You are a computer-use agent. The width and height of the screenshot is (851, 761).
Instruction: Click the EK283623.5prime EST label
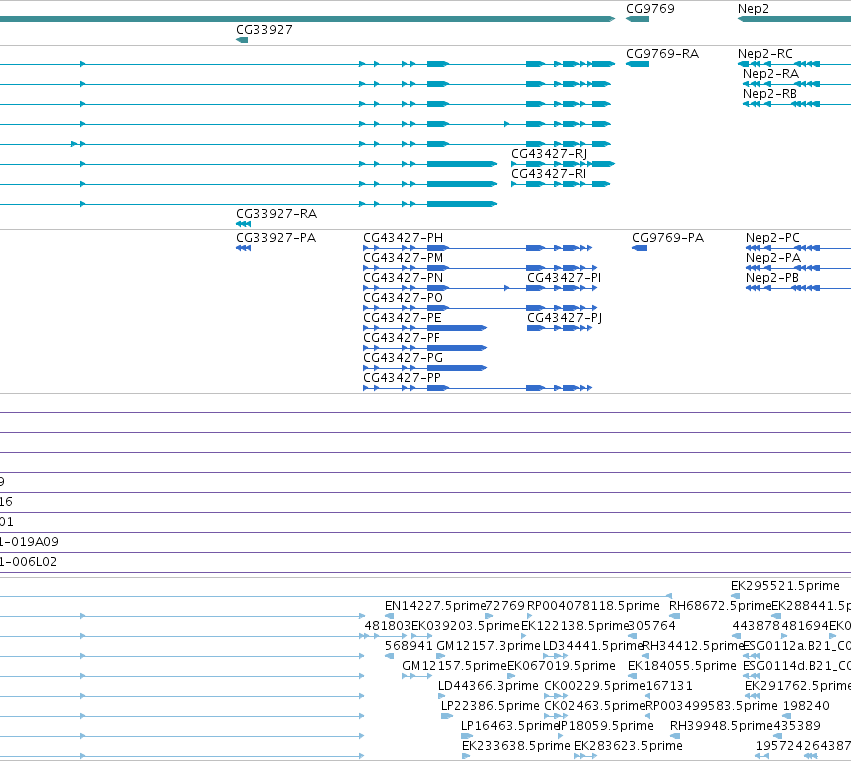(628, 746)
